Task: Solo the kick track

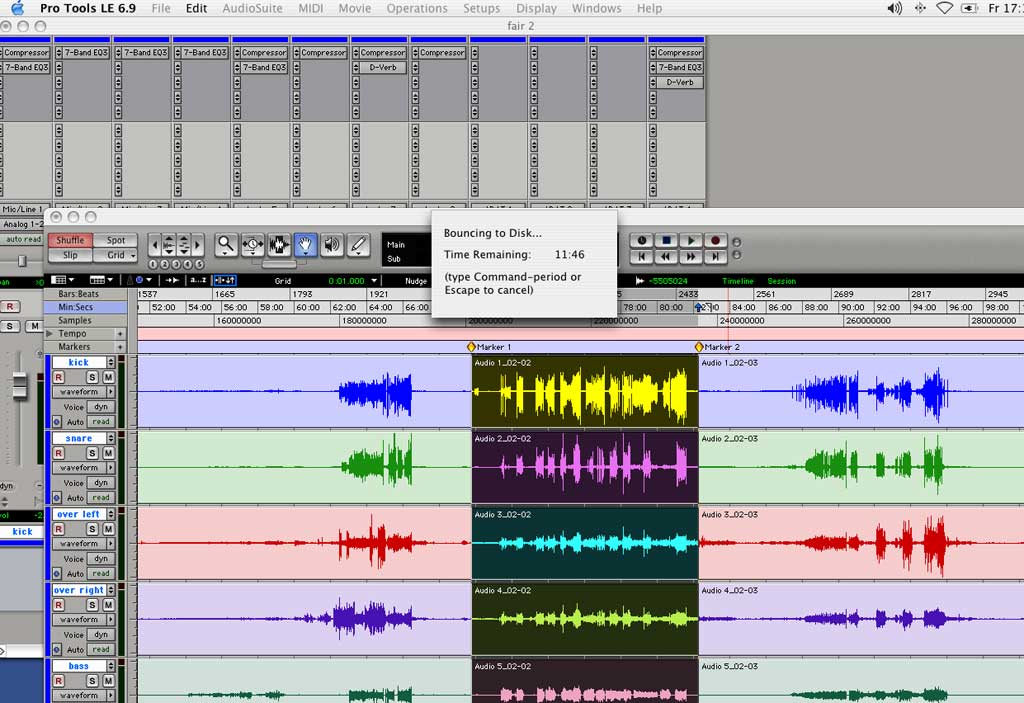Action: point(93,377)
